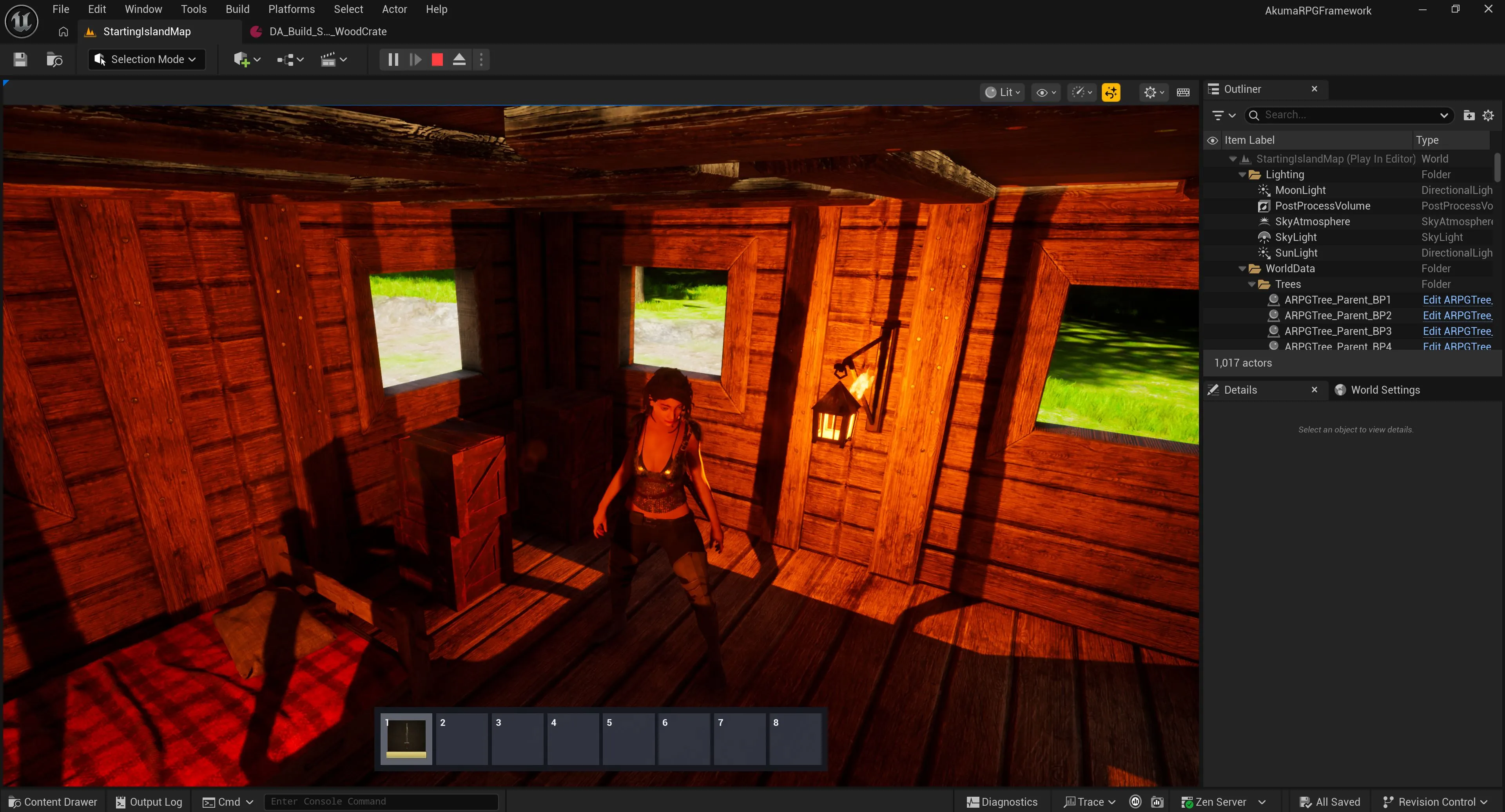Screen dimensions: 1505x812
Task: Open the Trace dropdown
Action: [x=1090, y=802]
